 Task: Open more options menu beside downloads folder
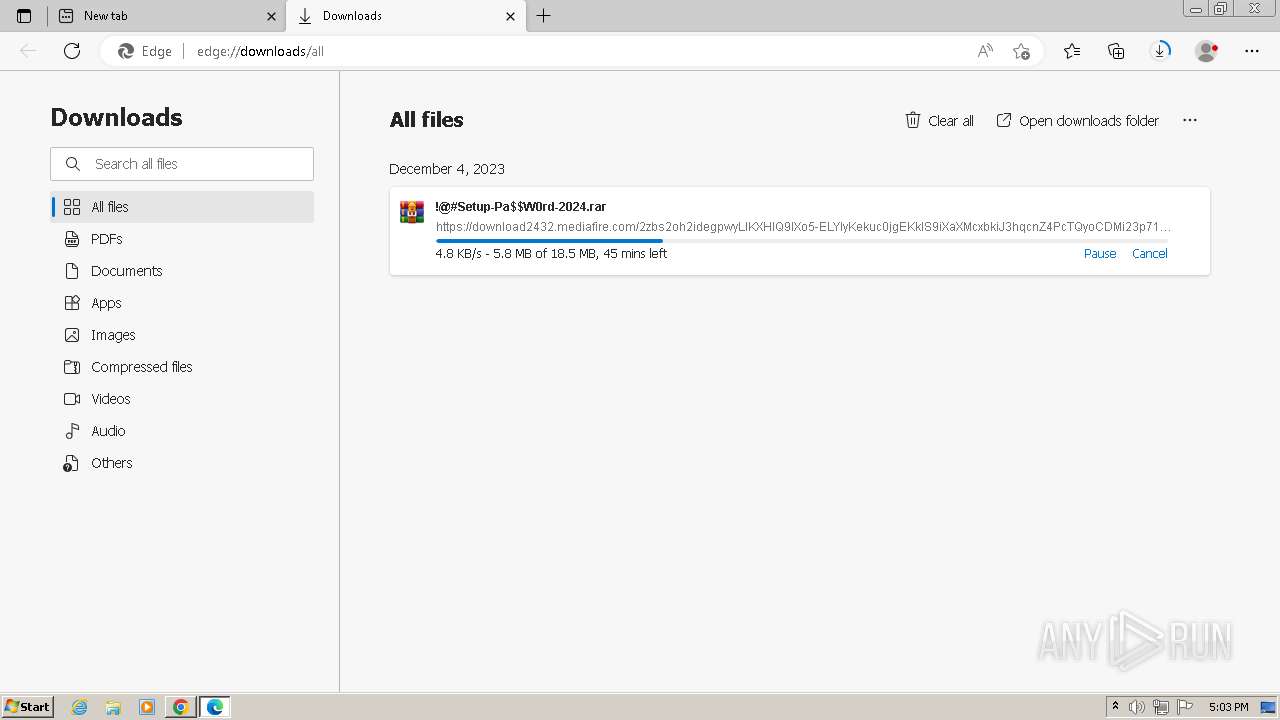[x=1189, y=120]
